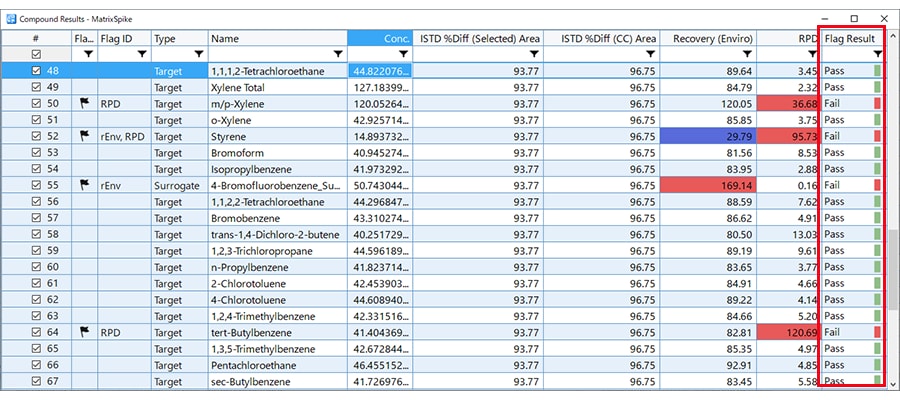Uncheck the checkbox for row 48
Image resolution: width=900 pixels, height=400 pixels.
pyautogui.click(x=36, y=71)
